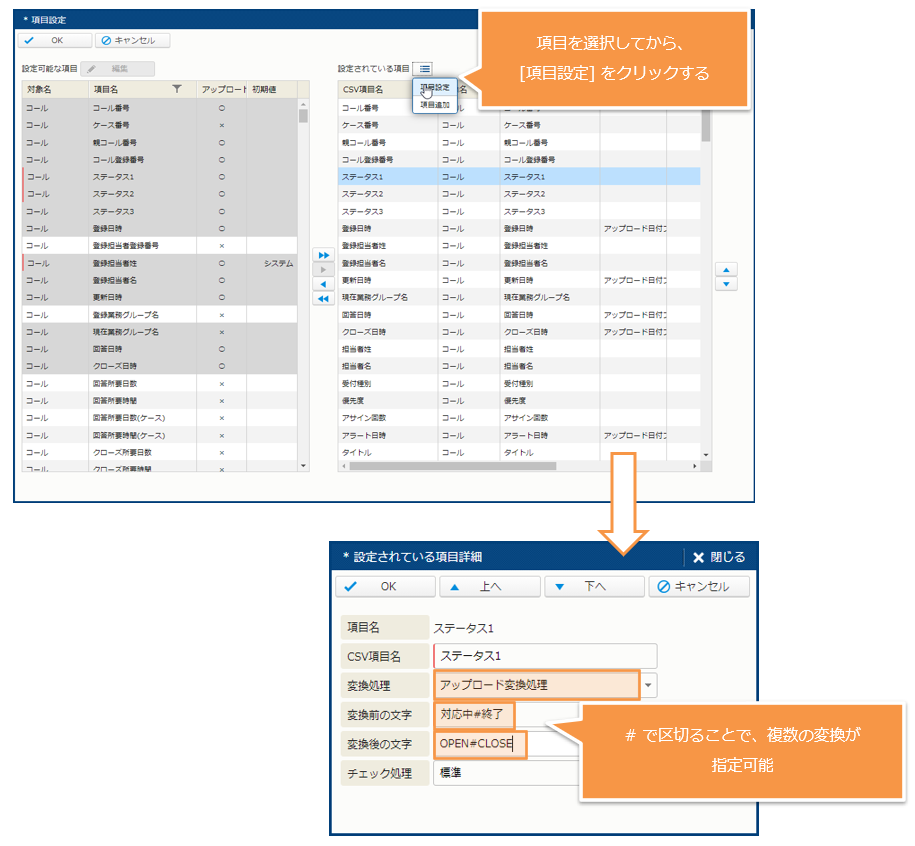Image resolution: width=915 pixels, height=846 pixels.
Task: Close the 設定されている項目詳細 dialog with 閉じる
Action: [x=718, y=557]
